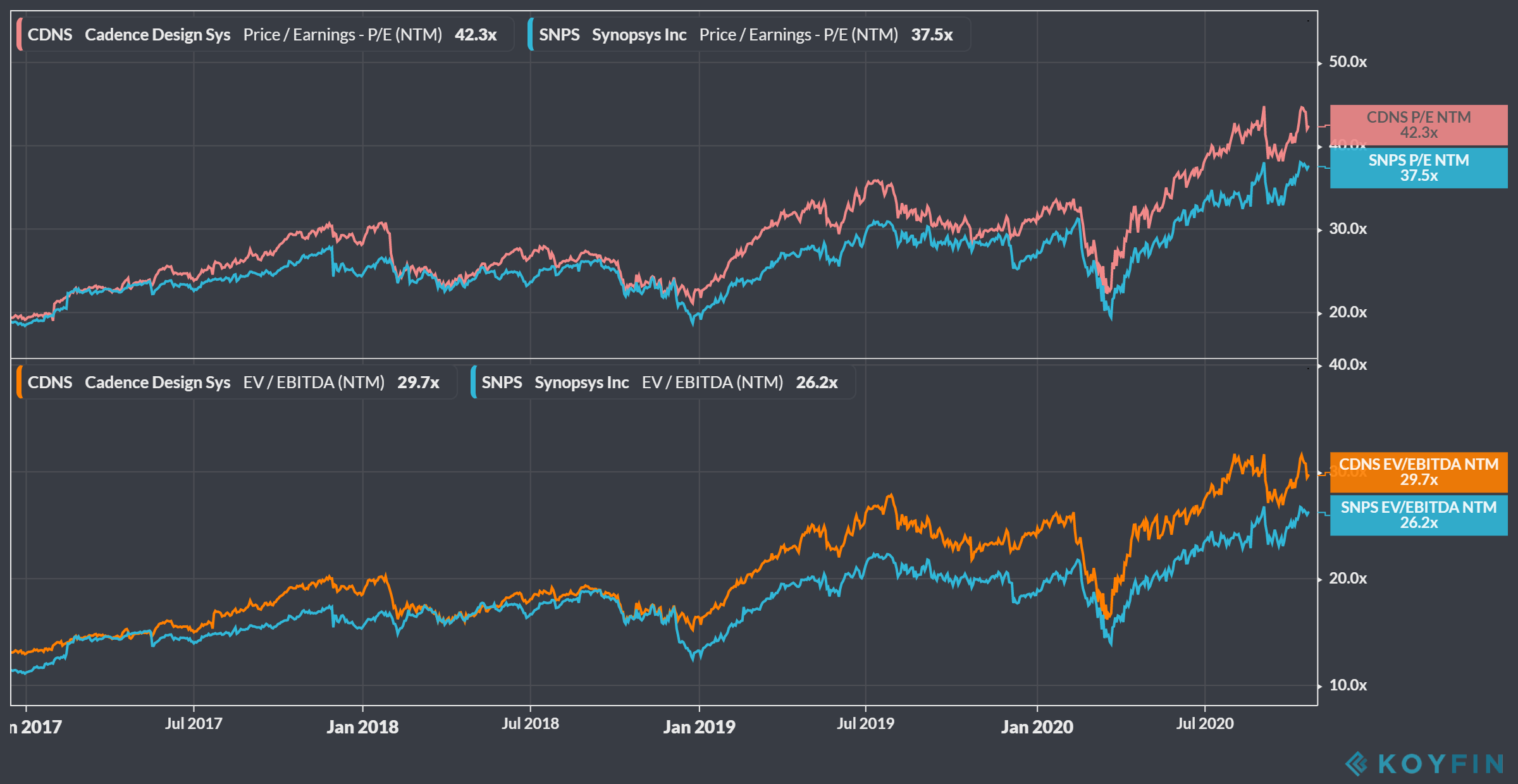Image resolution: width=1518 pixels, height=784 pixels.
Task: Click the 40.0x label on EV/EBITDA axis
Action: click(x=1348, y=365)
